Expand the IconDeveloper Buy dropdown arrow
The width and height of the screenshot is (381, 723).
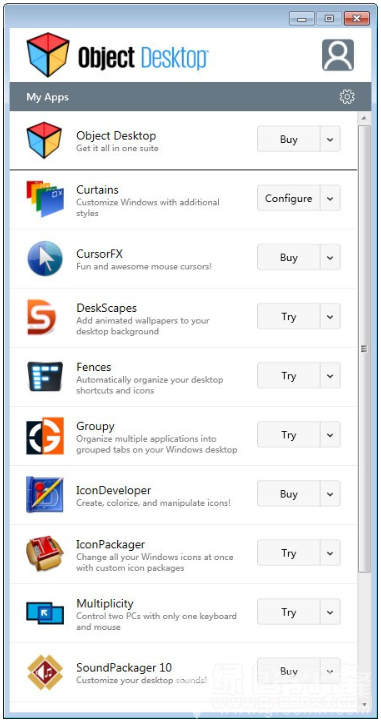tap(330, 494)
